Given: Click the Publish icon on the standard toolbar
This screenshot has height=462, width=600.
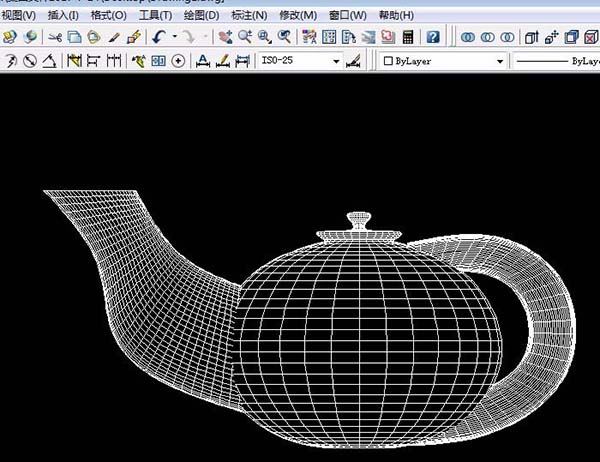Looking at the screenshot, I should click(10, 37).
